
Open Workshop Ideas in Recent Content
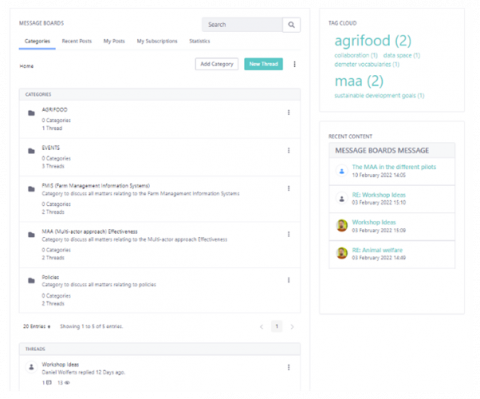[374, 222]
